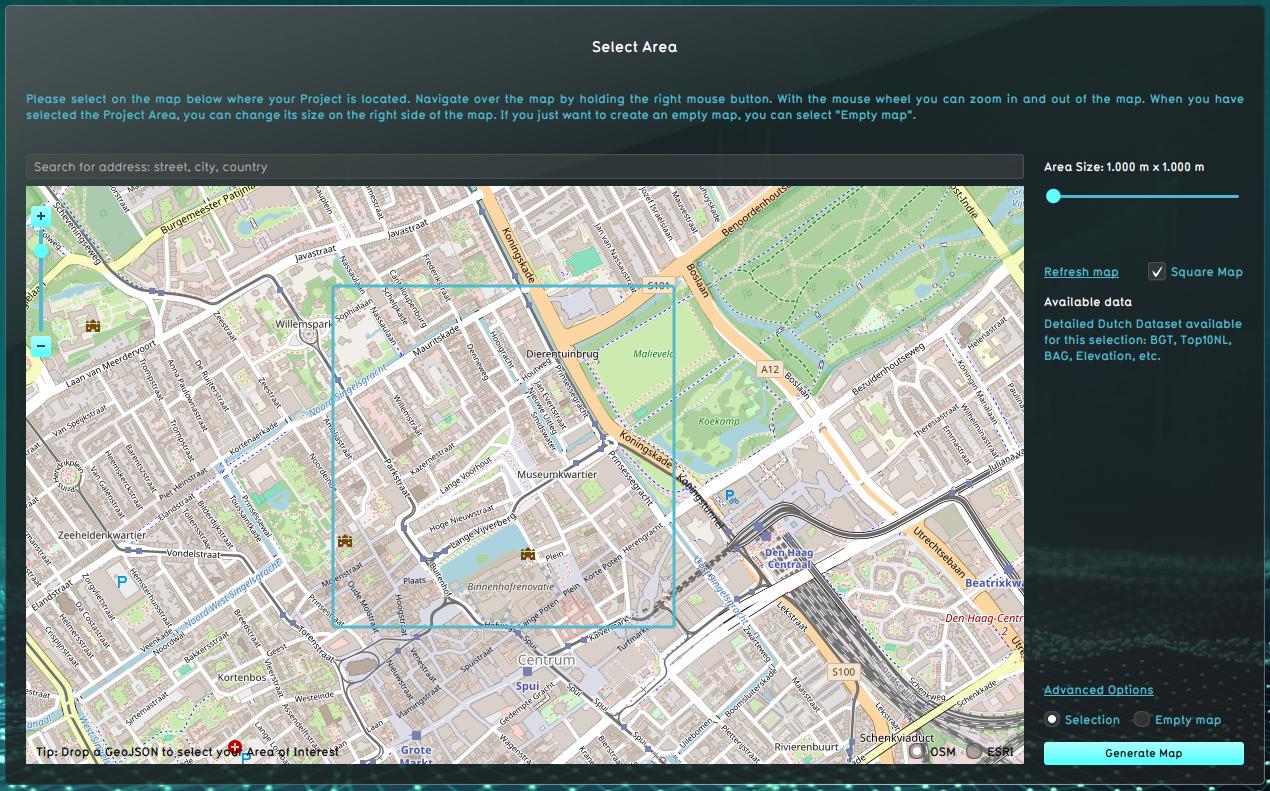
Task: Click the blue parking icon near Elandstraat
Action: click(x=122, y=582)
